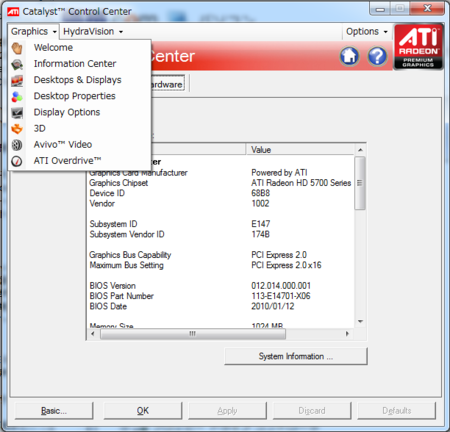Image resolution: width=450 pixels, height=432 pixels.
Task: Click the Powered by ATI value
Action: (279, 173)
